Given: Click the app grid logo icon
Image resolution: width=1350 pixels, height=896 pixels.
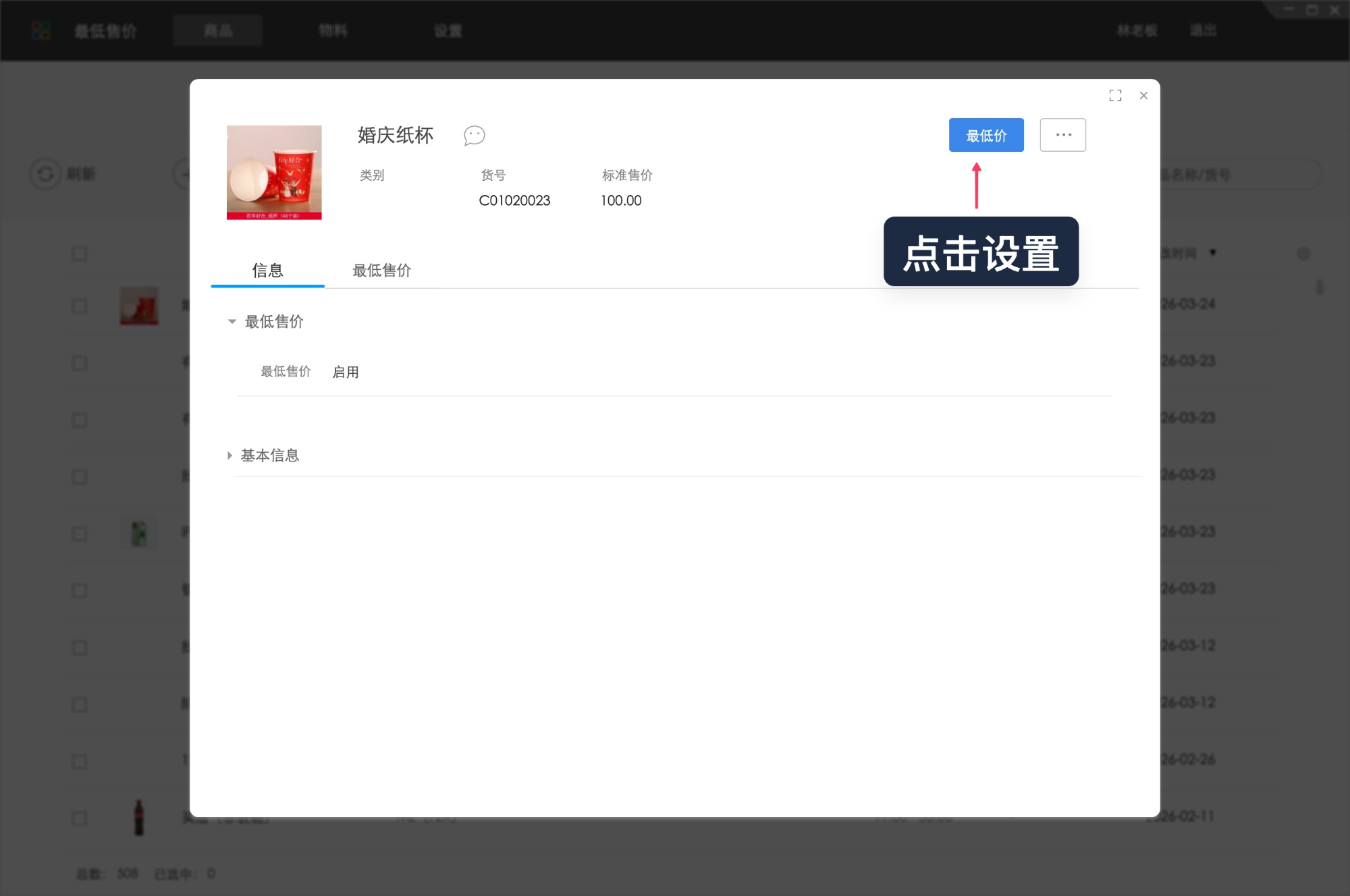Looking at the screenshot, I should pyautogui.click(x=40, y=30).
